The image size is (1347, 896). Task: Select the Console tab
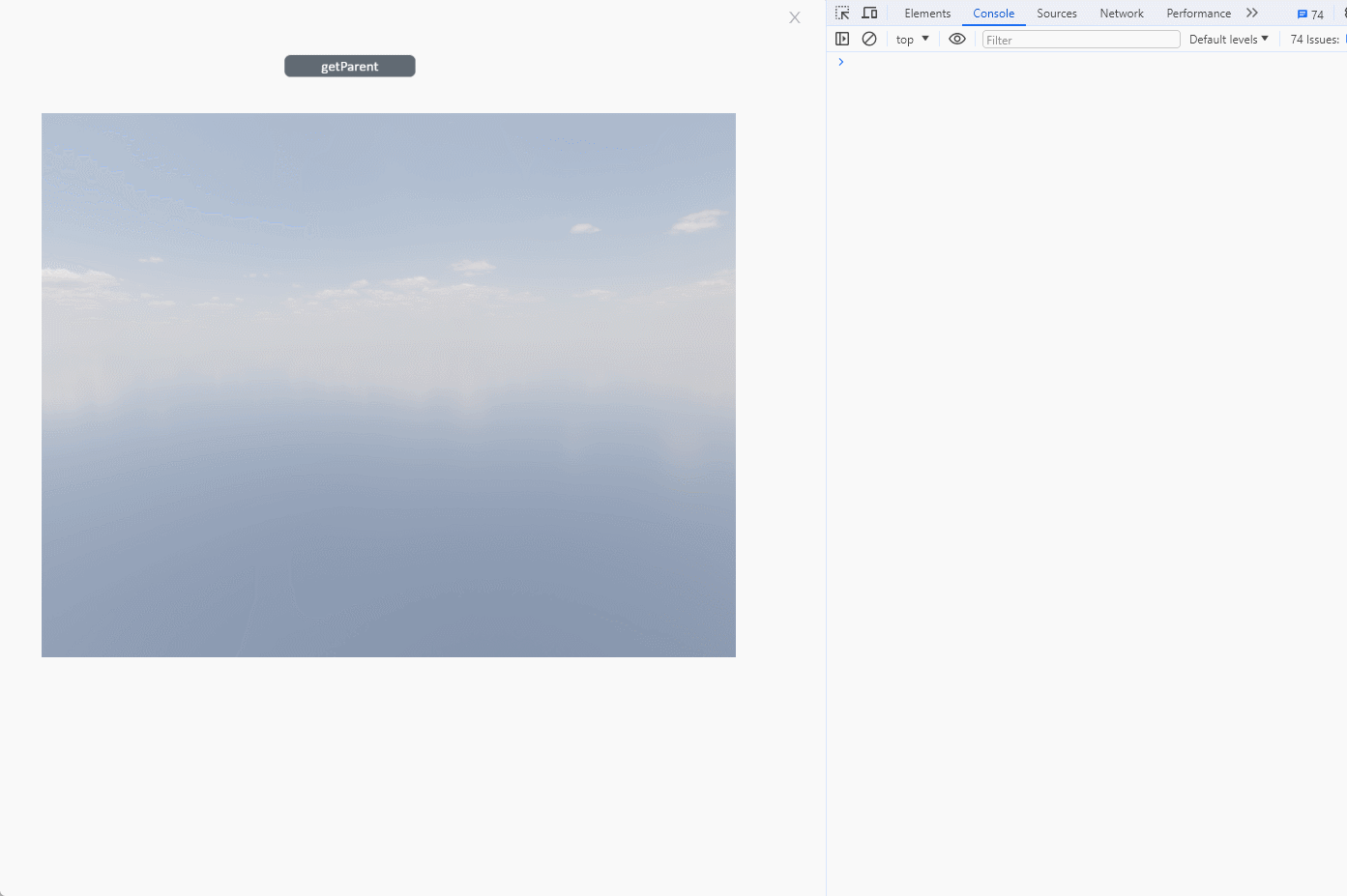993,14
